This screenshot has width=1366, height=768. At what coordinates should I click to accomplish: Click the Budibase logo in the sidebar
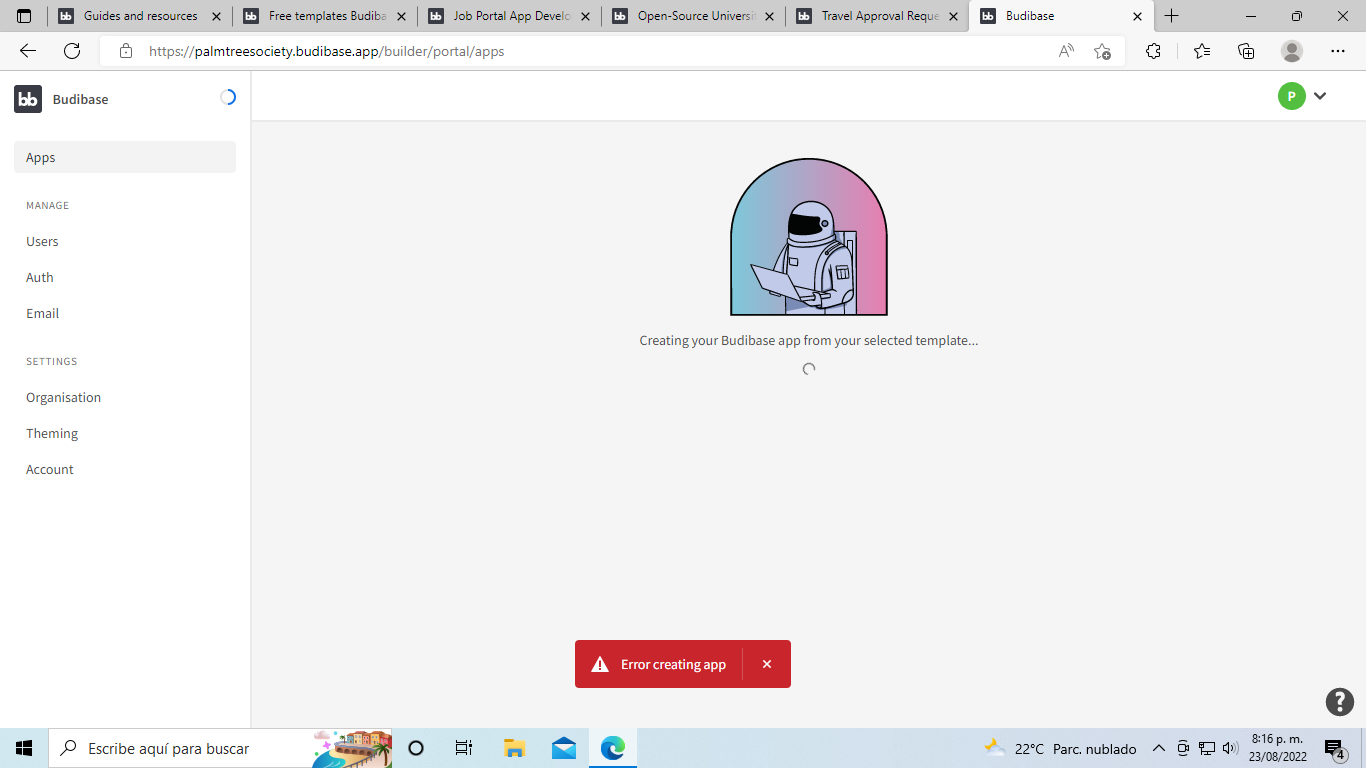point(27,98)
